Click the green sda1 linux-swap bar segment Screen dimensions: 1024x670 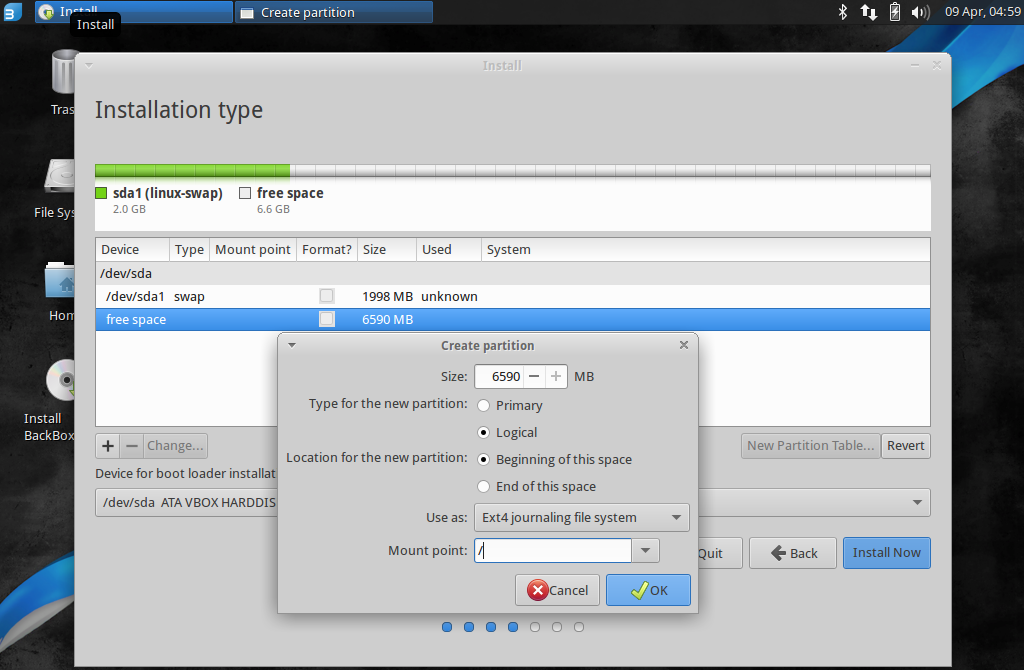pos(193,171)
